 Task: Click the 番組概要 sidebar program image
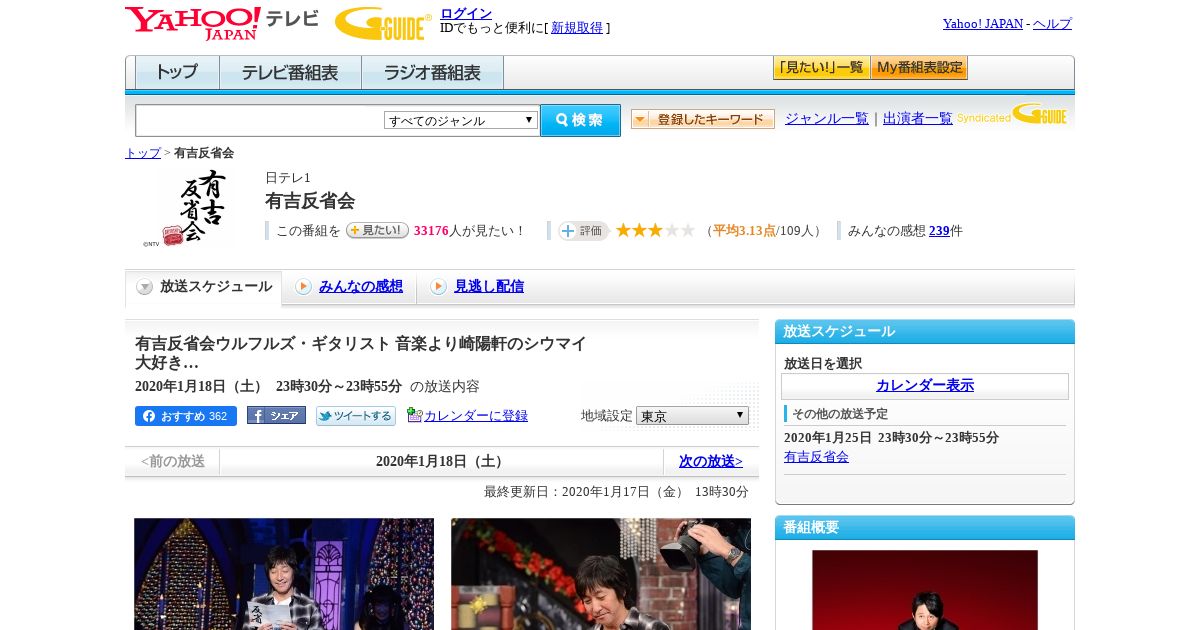925,590
